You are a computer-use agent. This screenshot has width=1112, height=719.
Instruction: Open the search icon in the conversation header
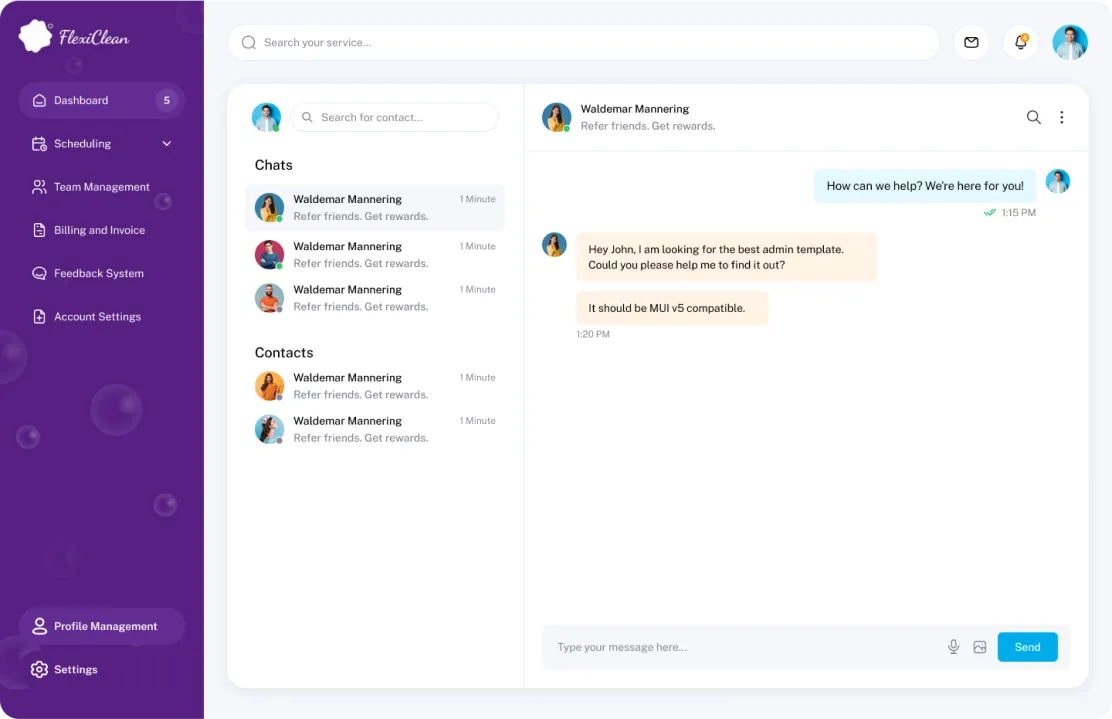point(1034,117)
